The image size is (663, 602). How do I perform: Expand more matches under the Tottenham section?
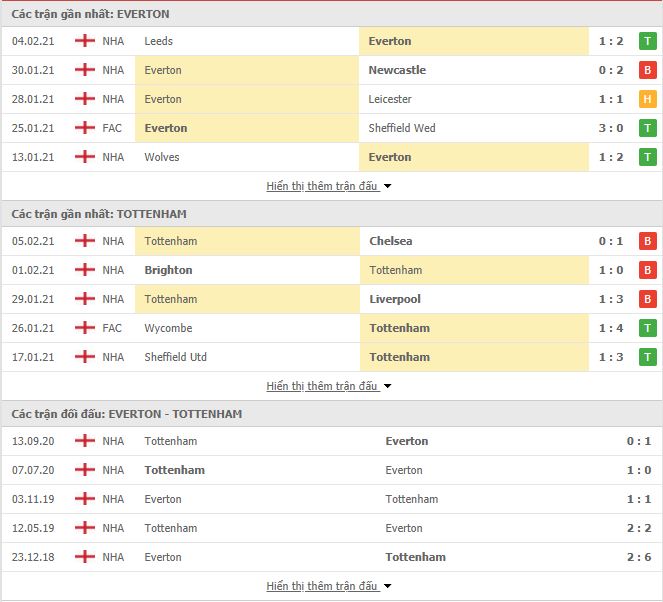tap(329, 386)
